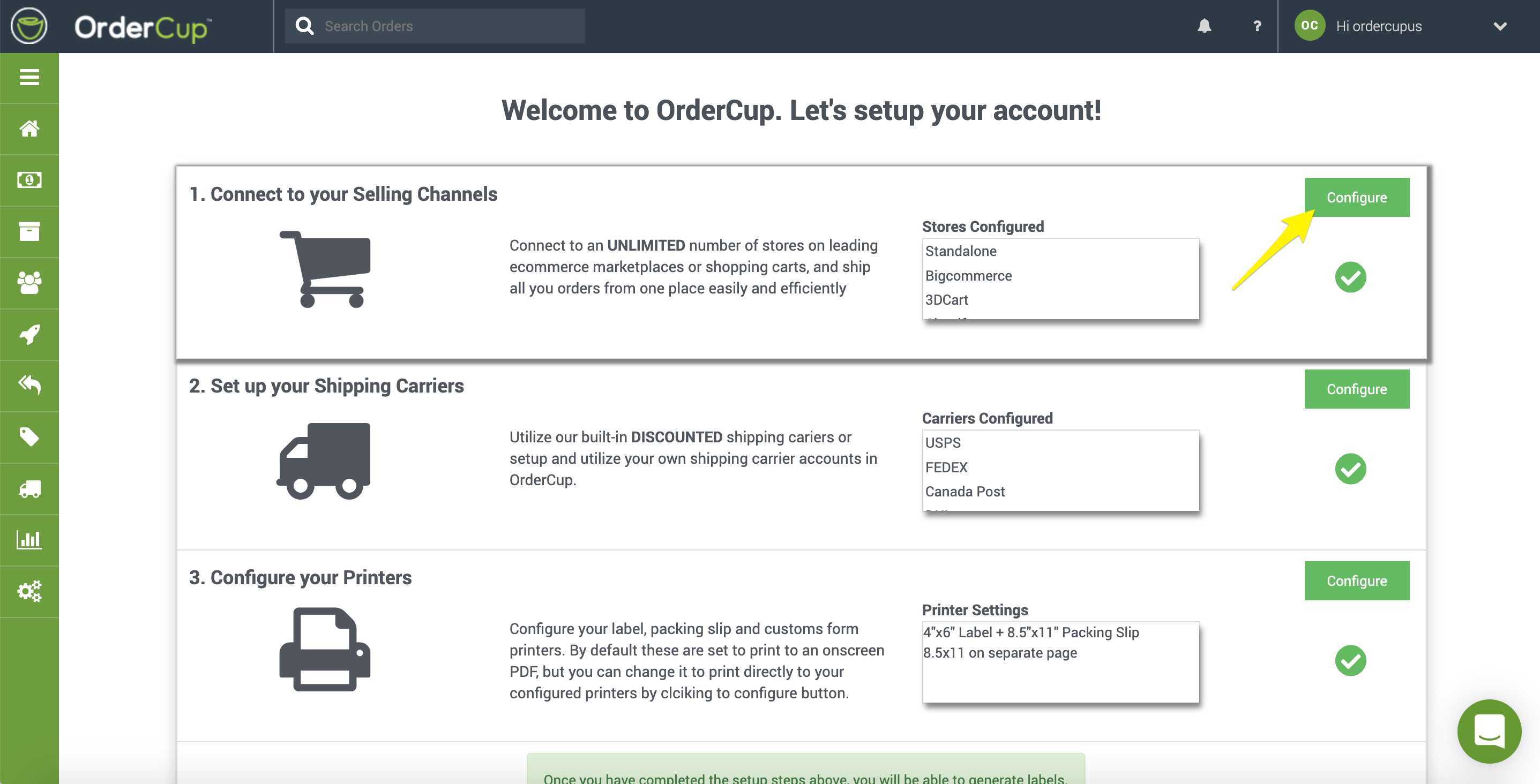1540x784 pixels.
Task: Open settings gears icon in sidebar
Action: [29, 591]
